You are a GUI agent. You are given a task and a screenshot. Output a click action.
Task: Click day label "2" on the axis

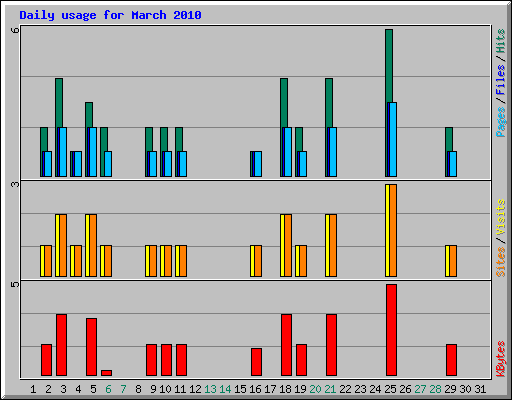click(48, 389)
